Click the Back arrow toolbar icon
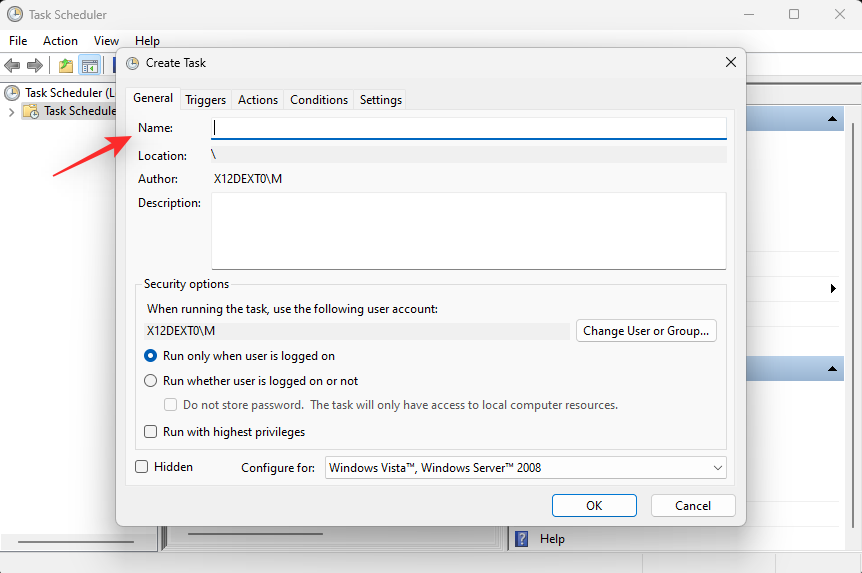This screenshot has width=862, height=573. (x=12, y=66)
